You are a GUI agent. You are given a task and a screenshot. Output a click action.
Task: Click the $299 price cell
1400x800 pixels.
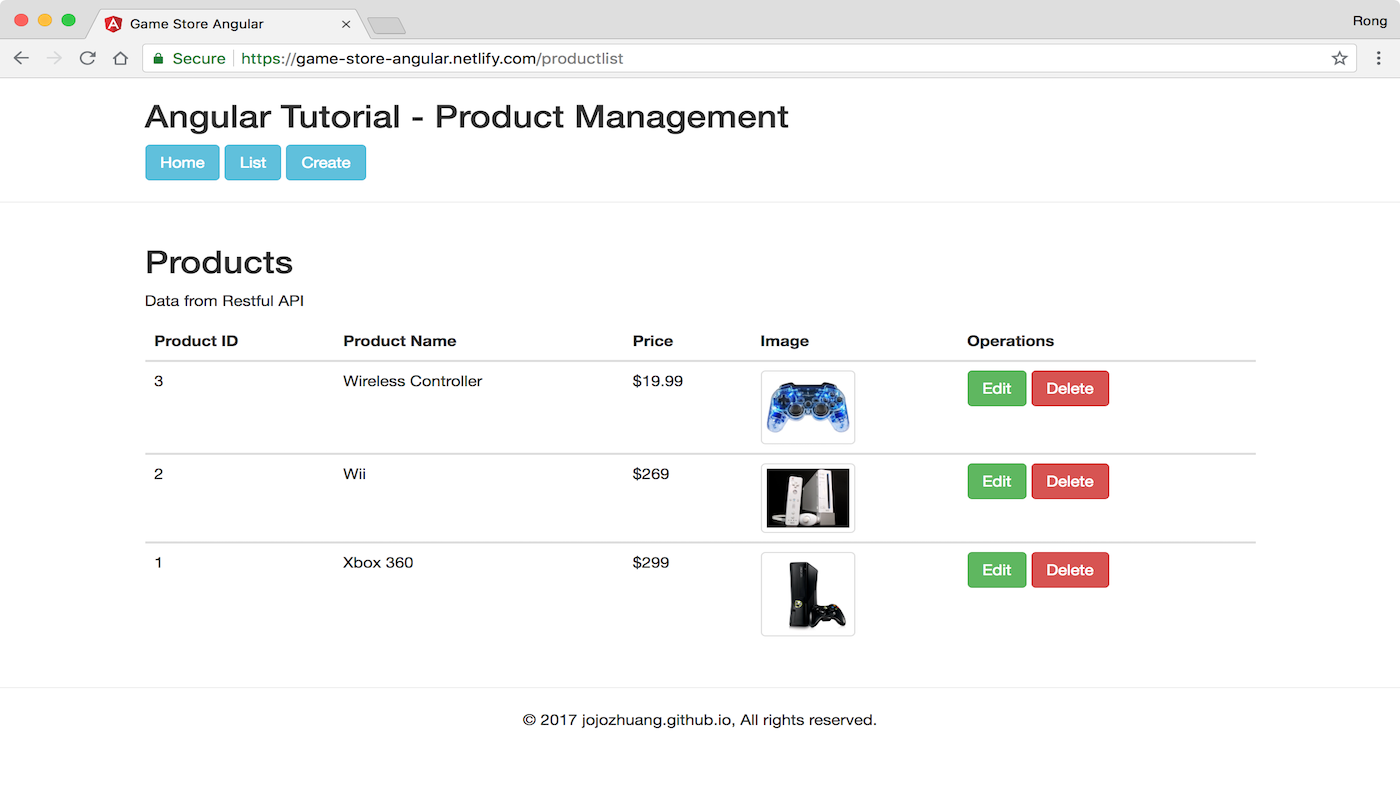tap(651, 563)
